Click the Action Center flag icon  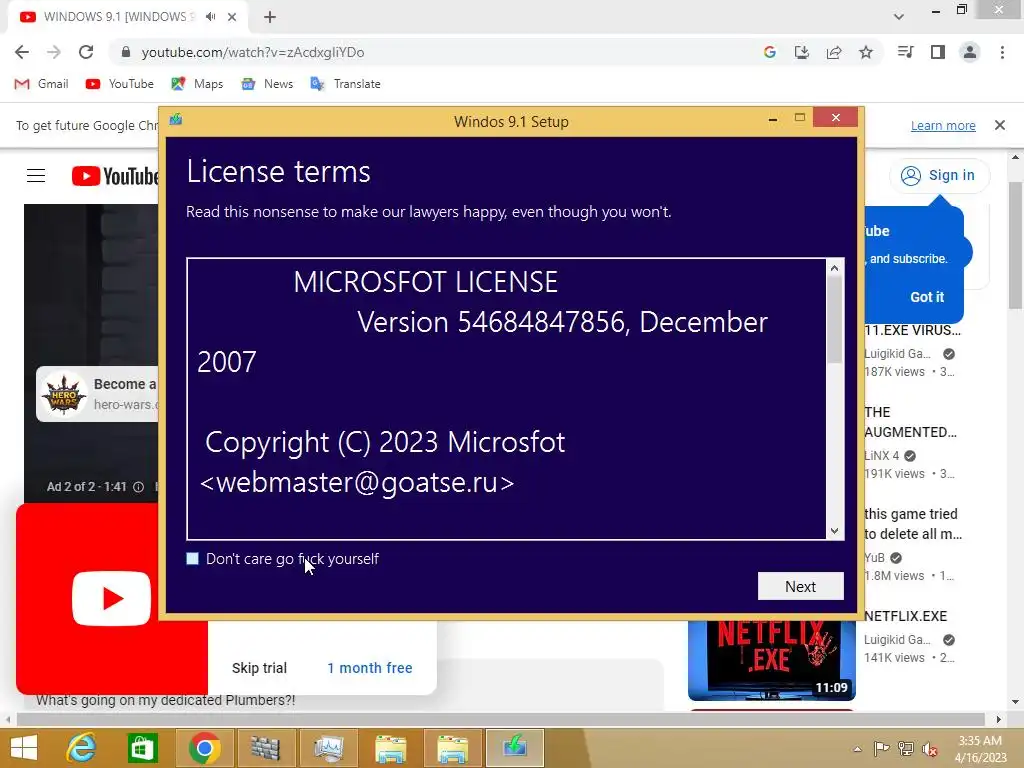882,748
